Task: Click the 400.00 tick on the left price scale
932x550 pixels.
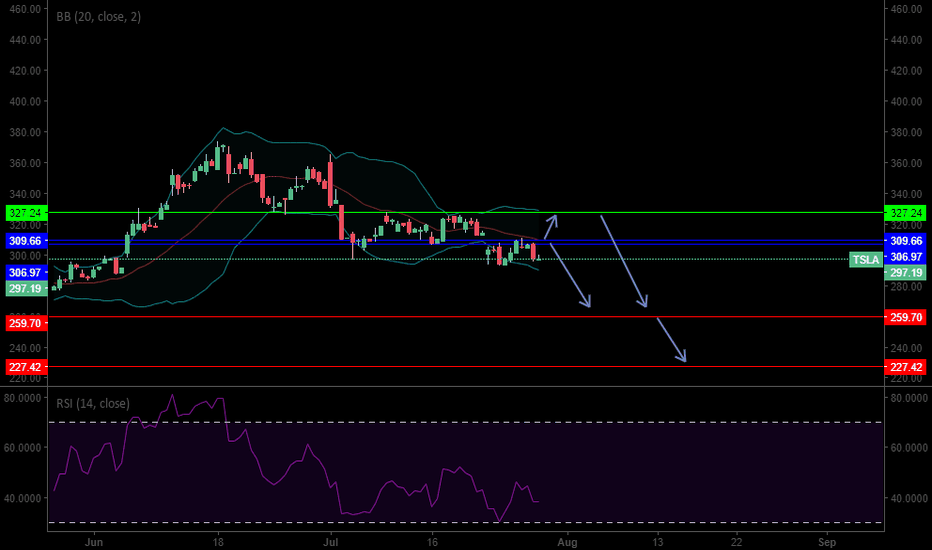Action: pyautogui.click(x=25, y=102)
